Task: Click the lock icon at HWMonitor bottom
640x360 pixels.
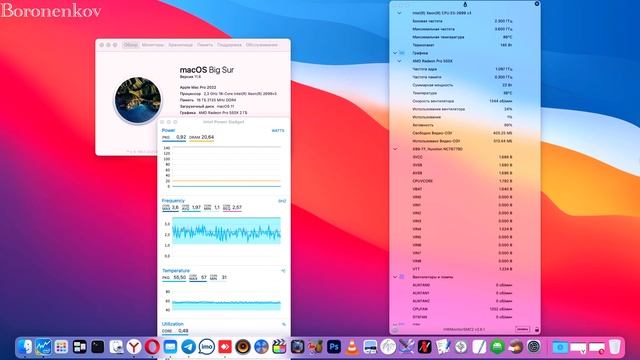Action: (x=537, y=329)
